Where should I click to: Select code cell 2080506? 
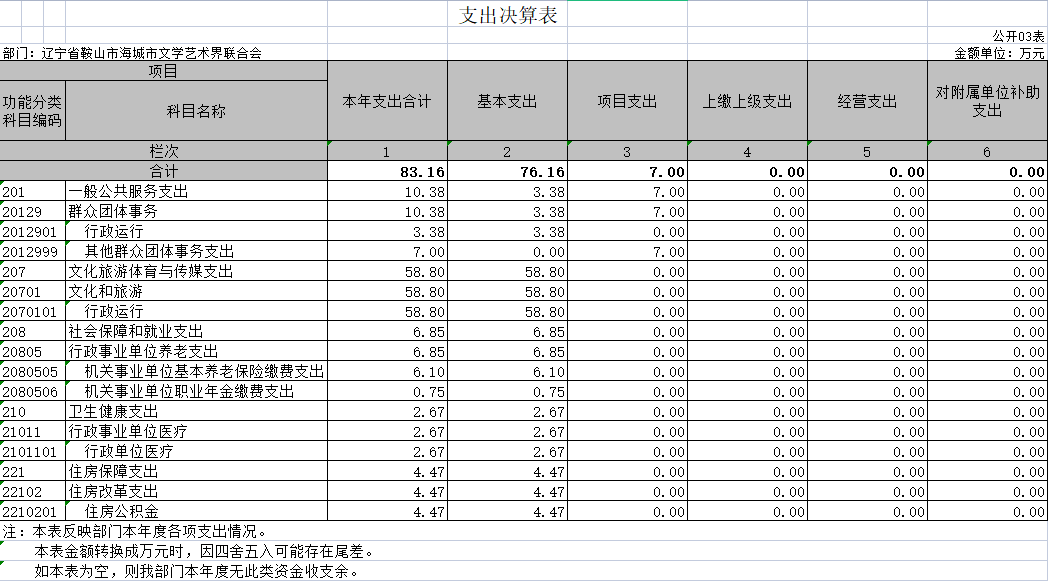click(32, 392)
